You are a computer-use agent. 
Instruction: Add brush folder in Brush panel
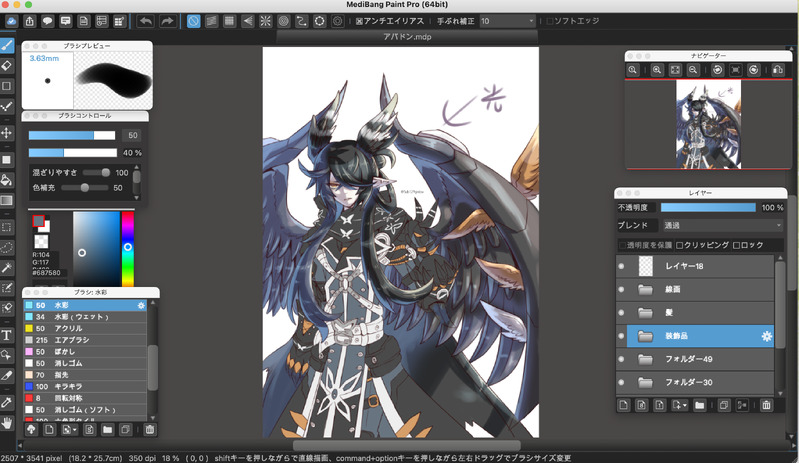(x=107, y=430)
